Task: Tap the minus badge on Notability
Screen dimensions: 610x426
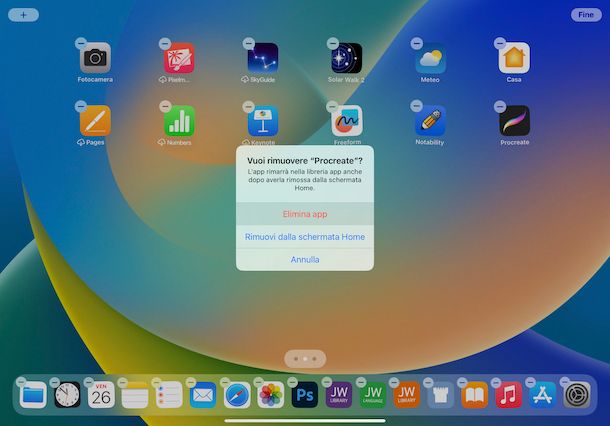Action: click(x=416, y=106)
